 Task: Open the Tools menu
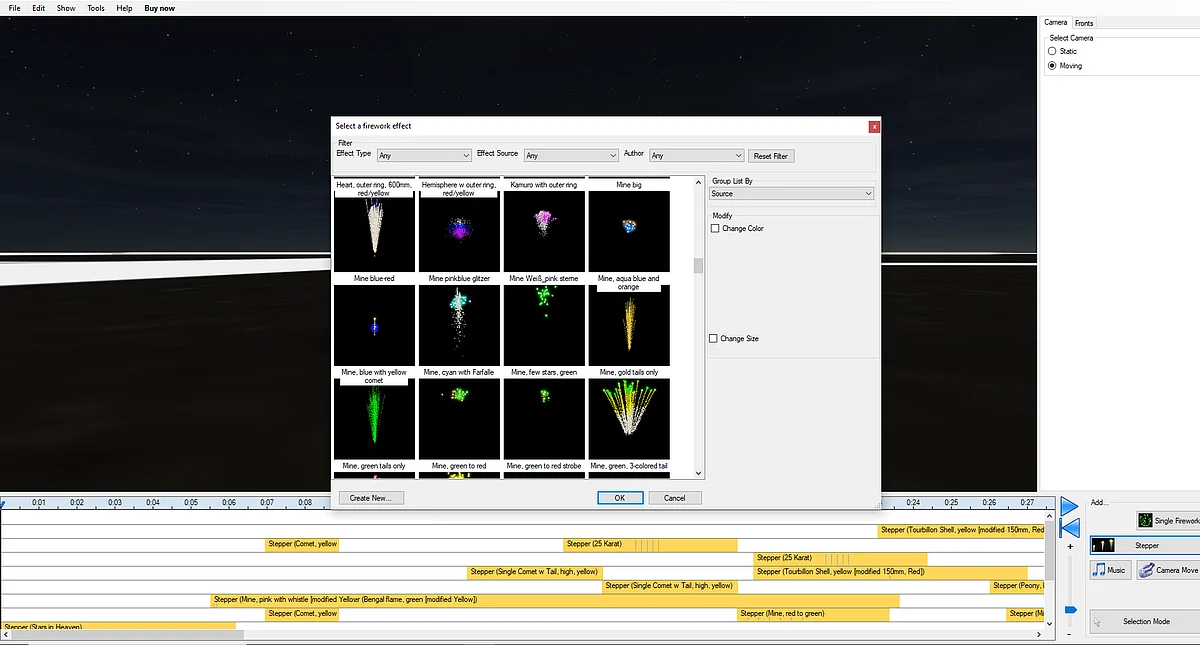[x=96, y=8]
